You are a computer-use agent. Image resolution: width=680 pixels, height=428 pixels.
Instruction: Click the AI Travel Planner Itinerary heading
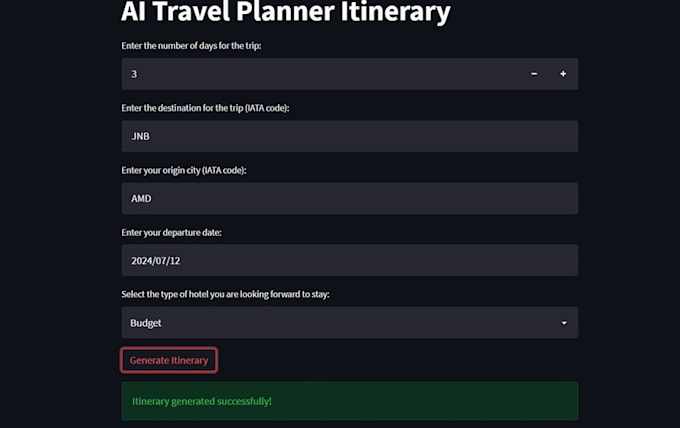tap(286, 13)
